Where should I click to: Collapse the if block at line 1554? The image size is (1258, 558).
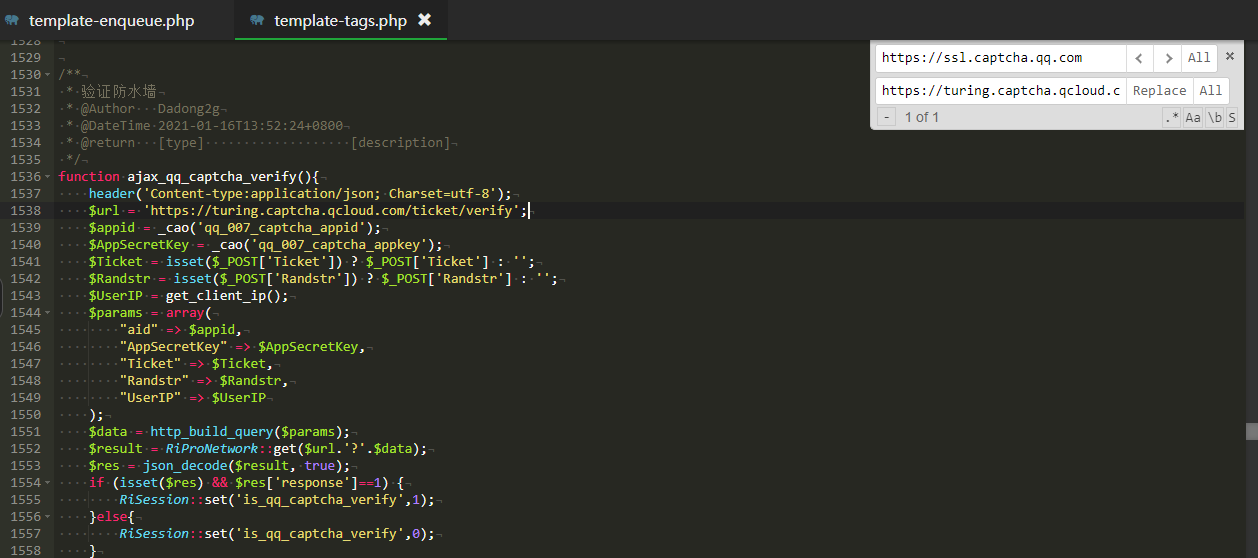46,483
